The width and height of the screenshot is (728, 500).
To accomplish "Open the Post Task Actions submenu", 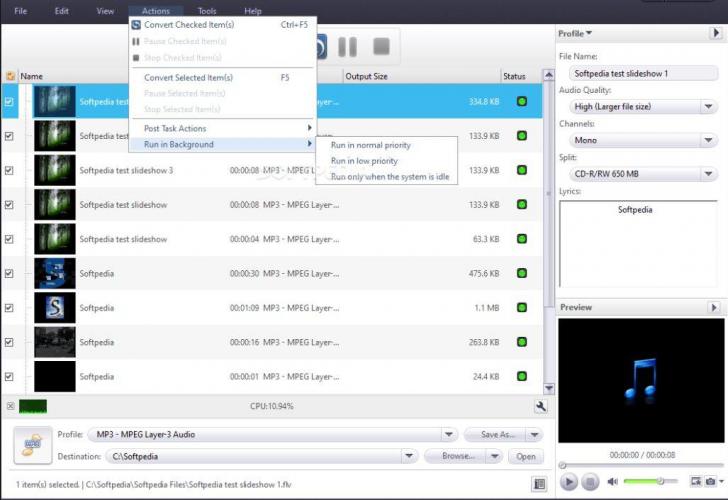I will coord(223,128).
